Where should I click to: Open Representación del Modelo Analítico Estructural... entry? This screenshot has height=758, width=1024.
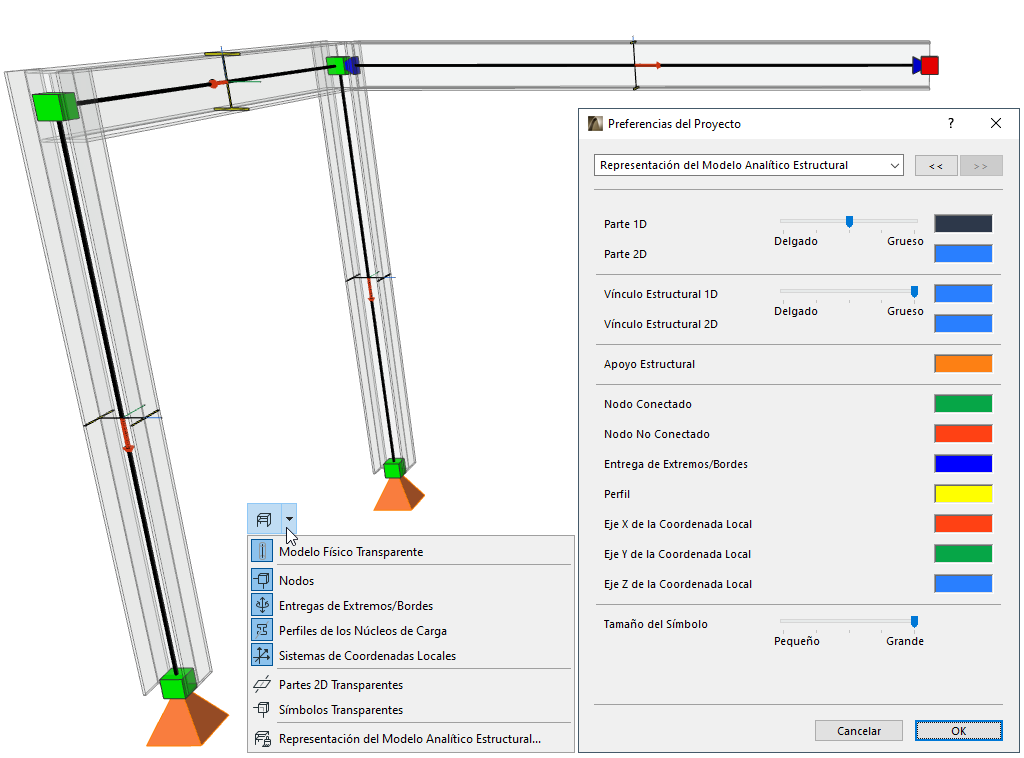tap(411, 738)
